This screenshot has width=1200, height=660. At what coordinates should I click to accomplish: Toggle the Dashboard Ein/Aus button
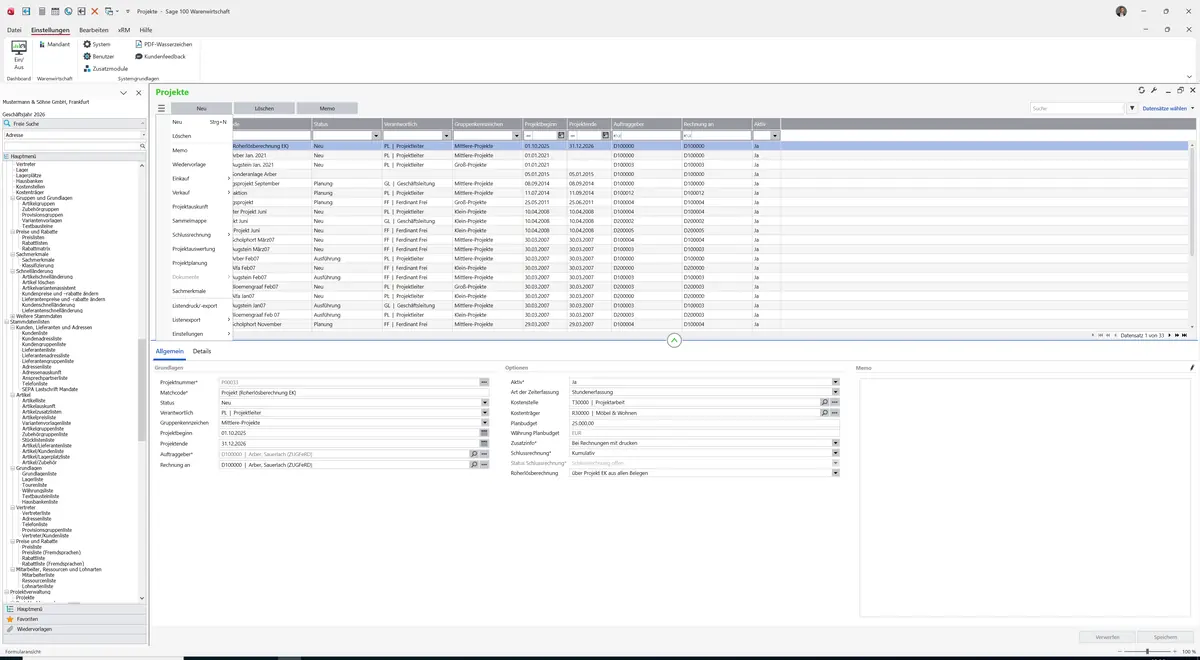(x=18, y=54)
